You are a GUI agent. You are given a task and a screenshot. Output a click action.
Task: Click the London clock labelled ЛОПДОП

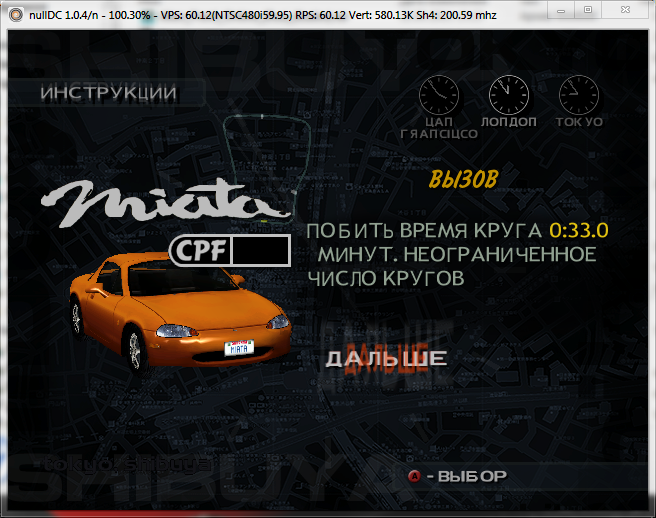(509, 95)
